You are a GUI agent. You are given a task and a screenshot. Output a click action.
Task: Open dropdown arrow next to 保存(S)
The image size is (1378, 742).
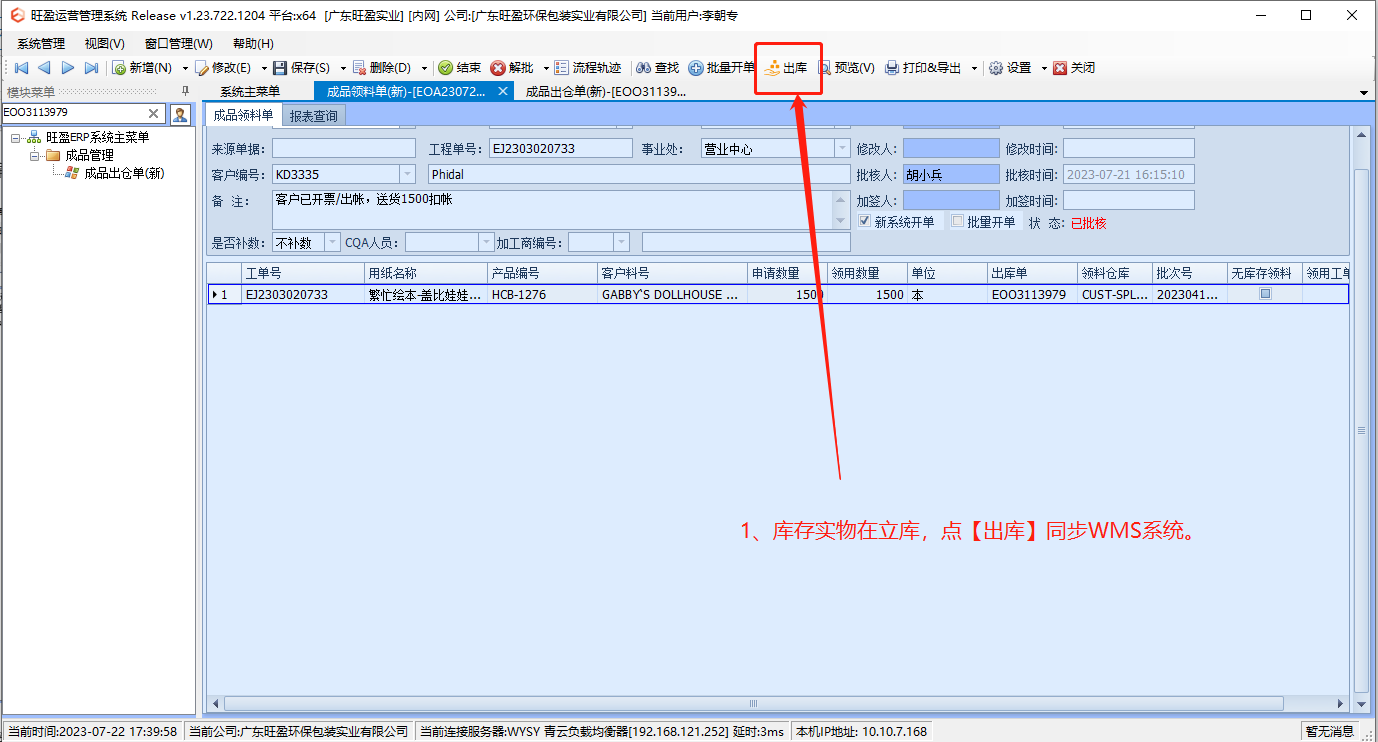pos(343,68)
